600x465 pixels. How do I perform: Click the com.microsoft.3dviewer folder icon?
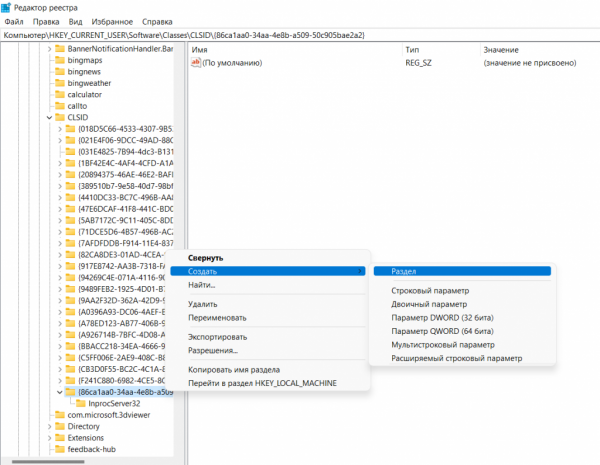60,415
